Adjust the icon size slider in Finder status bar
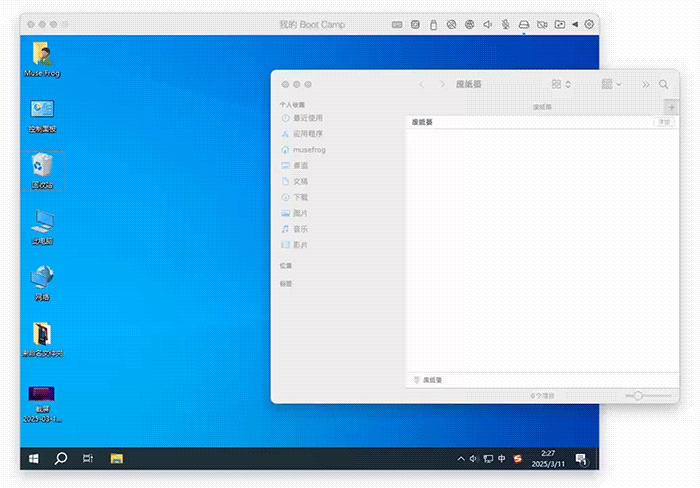700x488 pixels. coord(649,396)
